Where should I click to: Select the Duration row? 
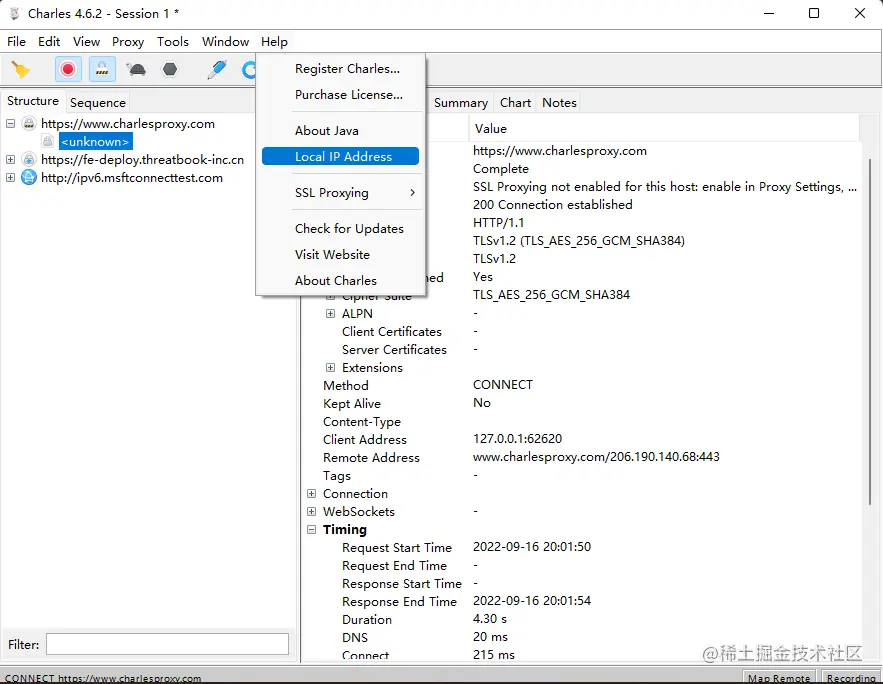click(x=582, y=619)
